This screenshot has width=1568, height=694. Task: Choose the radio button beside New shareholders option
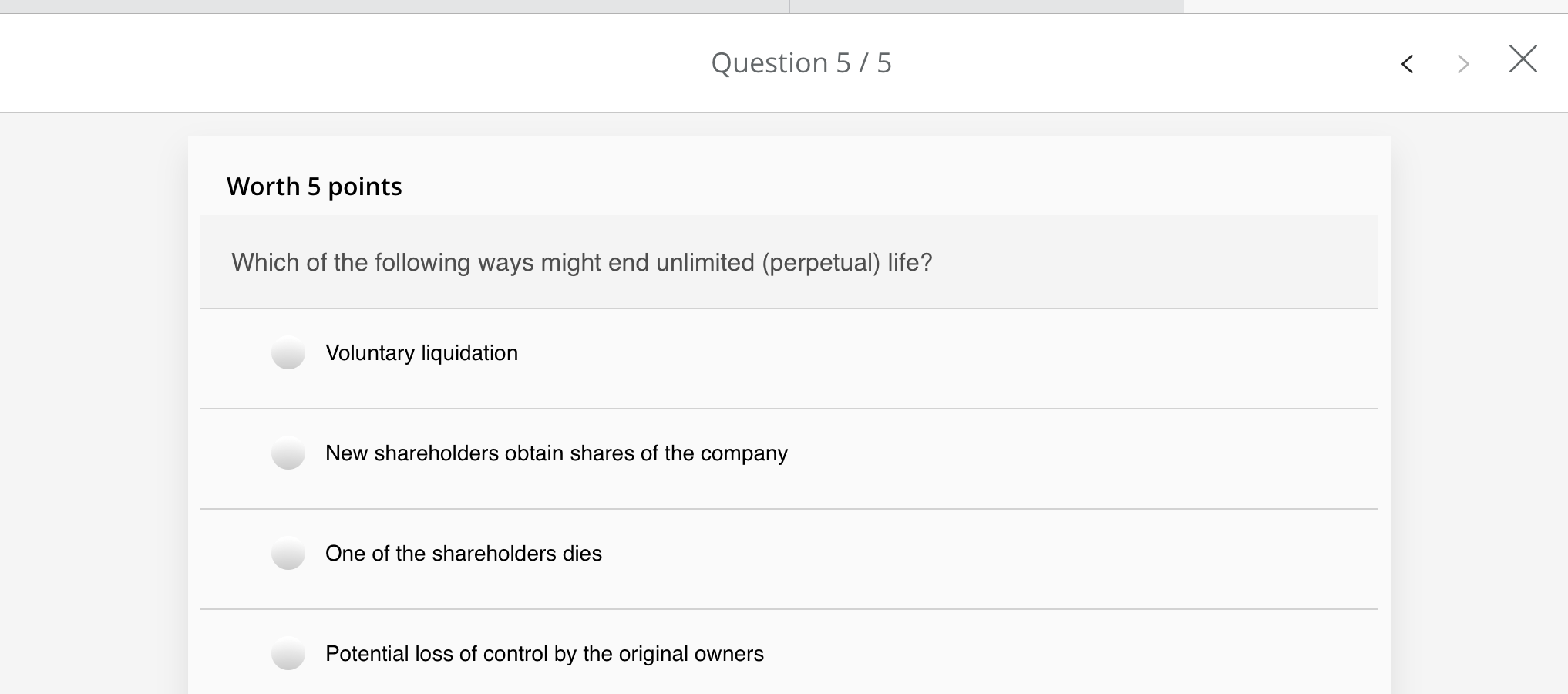pos(288,453)
